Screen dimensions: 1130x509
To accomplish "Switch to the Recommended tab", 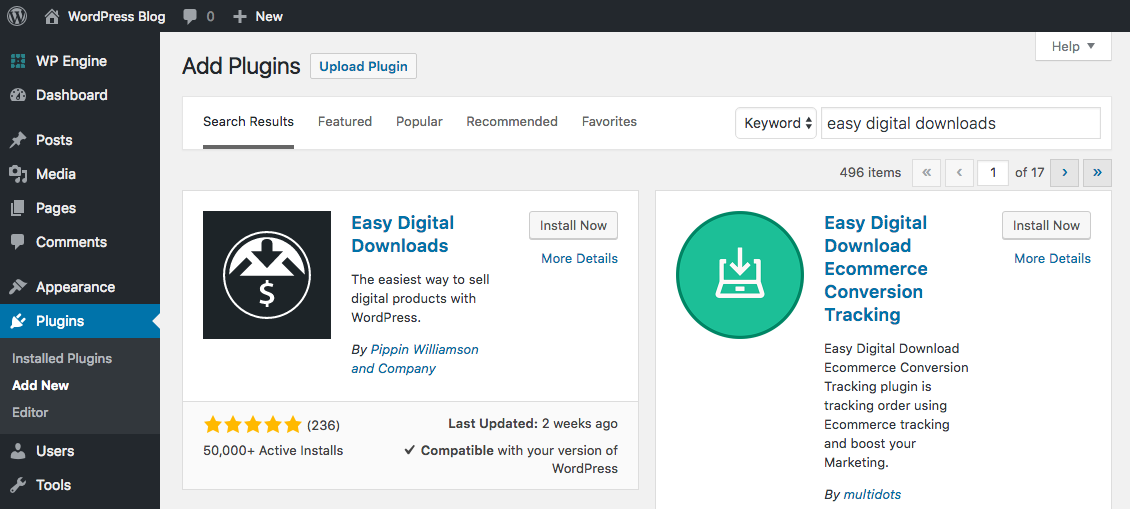I will click(x=512, y=122).
